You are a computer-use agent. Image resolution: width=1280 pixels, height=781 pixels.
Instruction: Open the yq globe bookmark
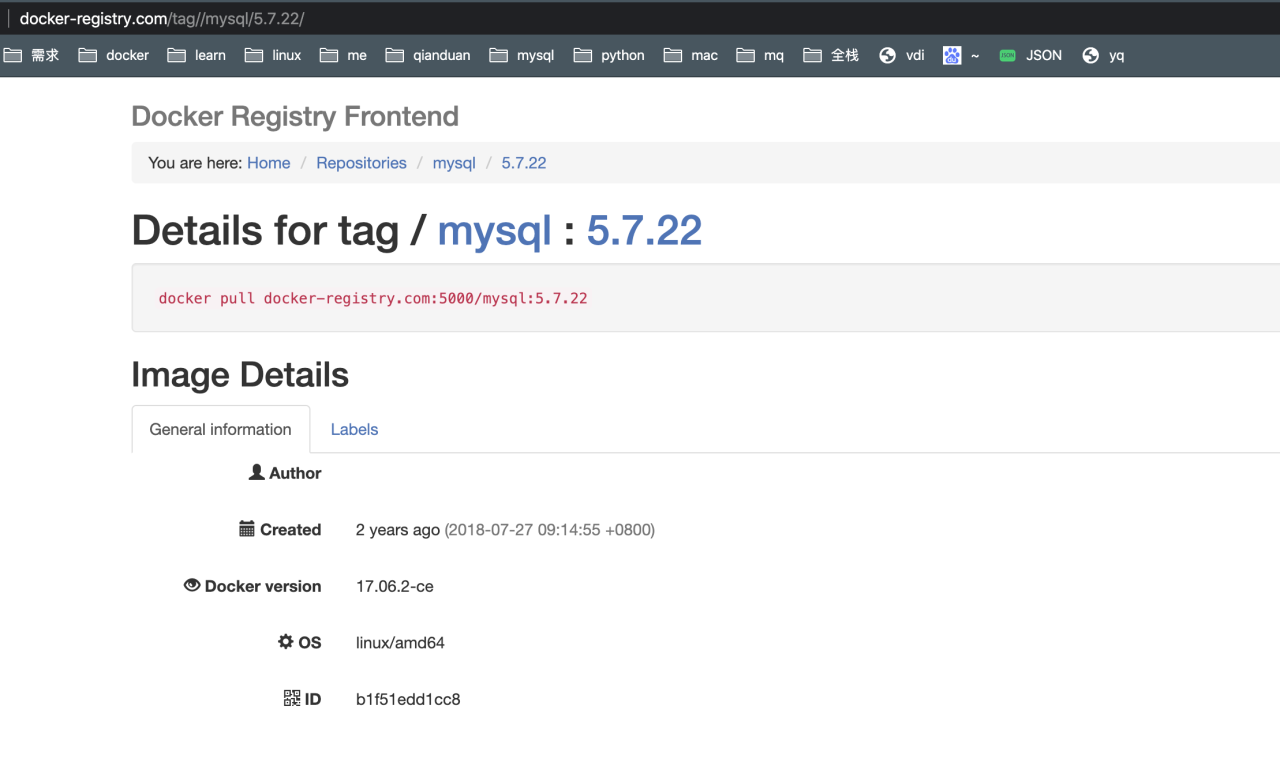1103,55
